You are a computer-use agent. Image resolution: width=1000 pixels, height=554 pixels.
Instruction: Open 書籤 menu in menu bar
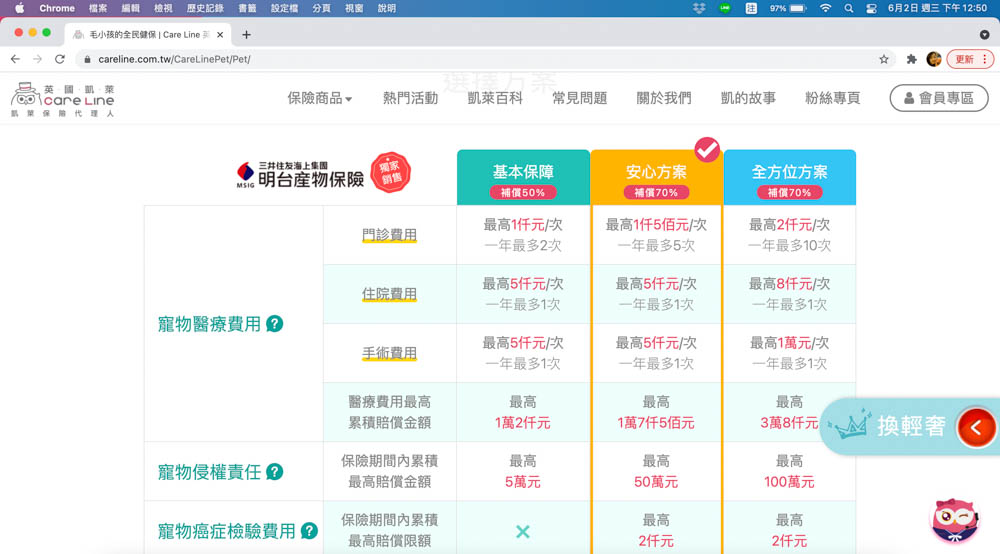[x=247, y=8]
